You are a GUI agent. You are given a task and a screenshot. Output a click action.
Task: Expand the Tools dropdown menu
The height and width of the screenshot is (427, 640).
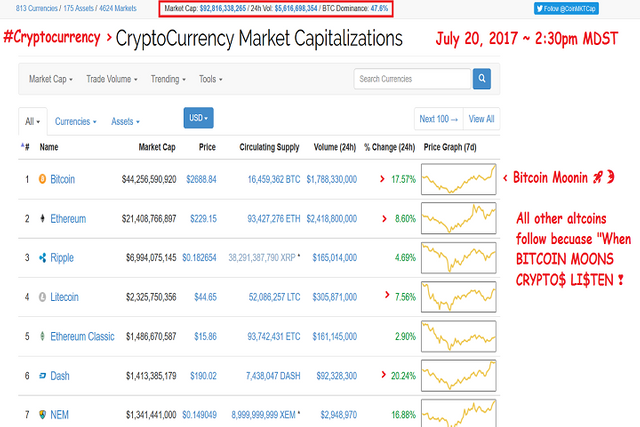[x=210, y=79]
